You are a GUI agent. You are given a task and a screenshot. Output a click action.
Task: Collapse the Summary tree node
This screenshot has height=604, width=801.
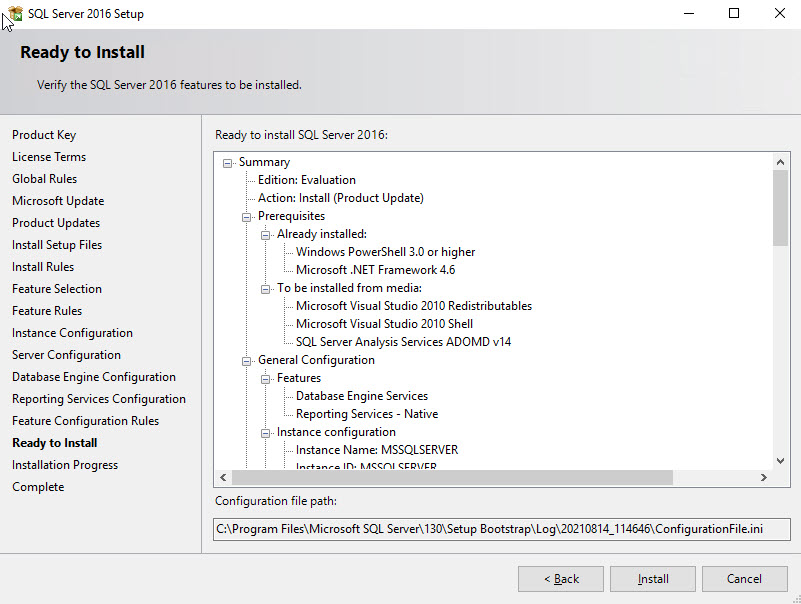pos(228,161)
